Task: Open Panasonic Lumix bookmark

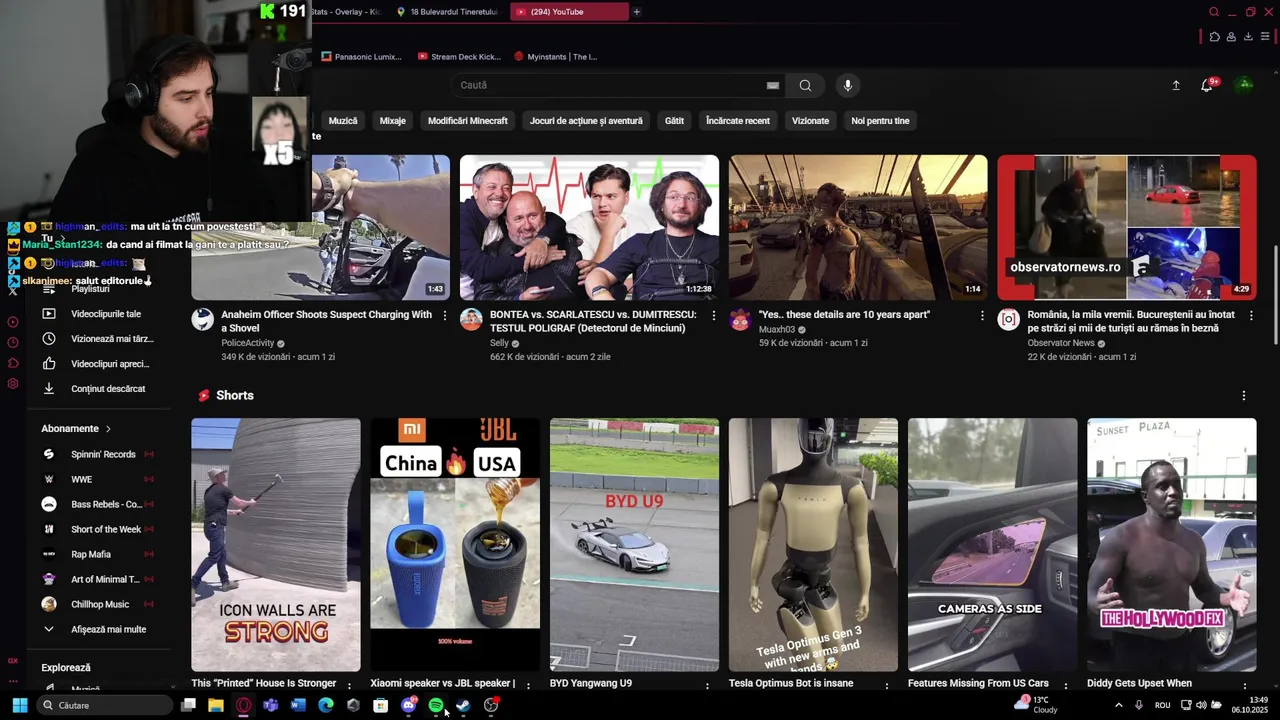Action: click(x=361, y=57)
